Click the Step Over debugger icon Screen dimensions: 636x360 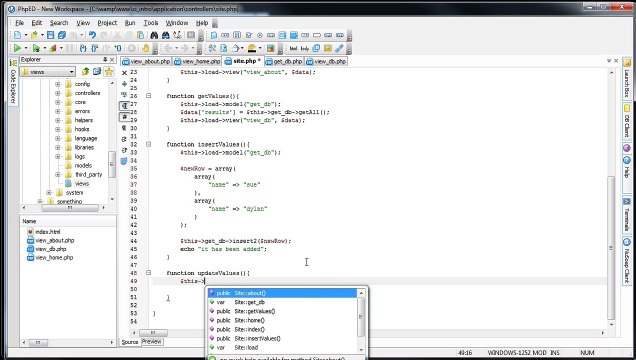click(95, 48)
